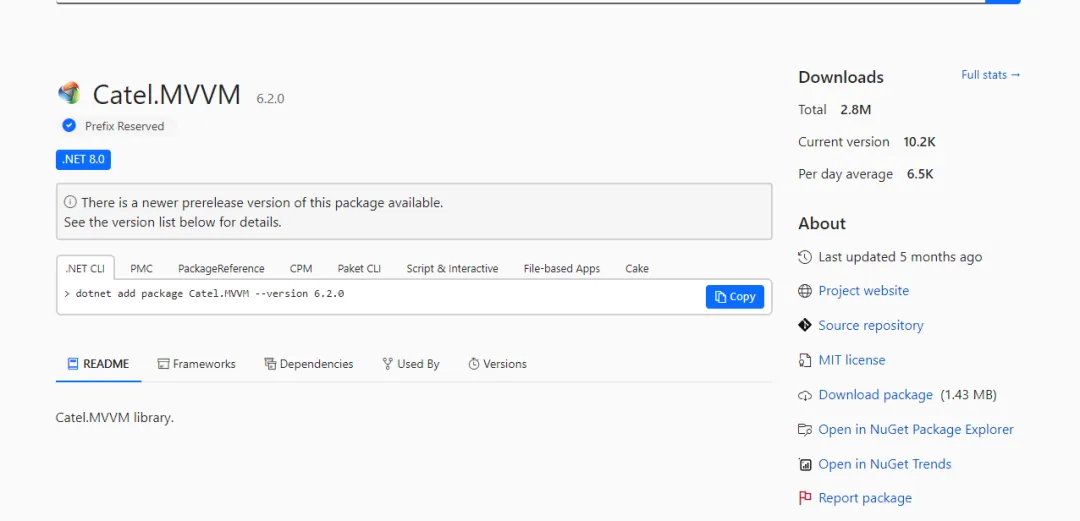Click the NuGet Trends chart icon

(x=804, y=464)
